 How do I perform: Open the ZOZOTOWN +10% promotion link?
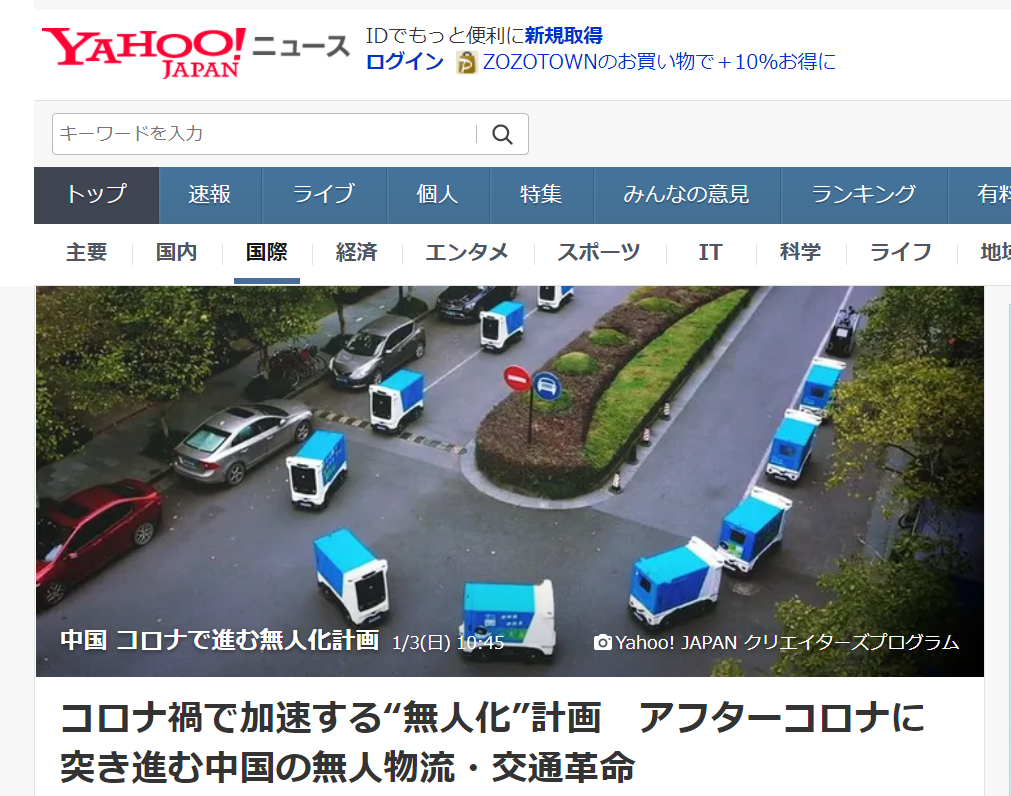click(659, 62)
